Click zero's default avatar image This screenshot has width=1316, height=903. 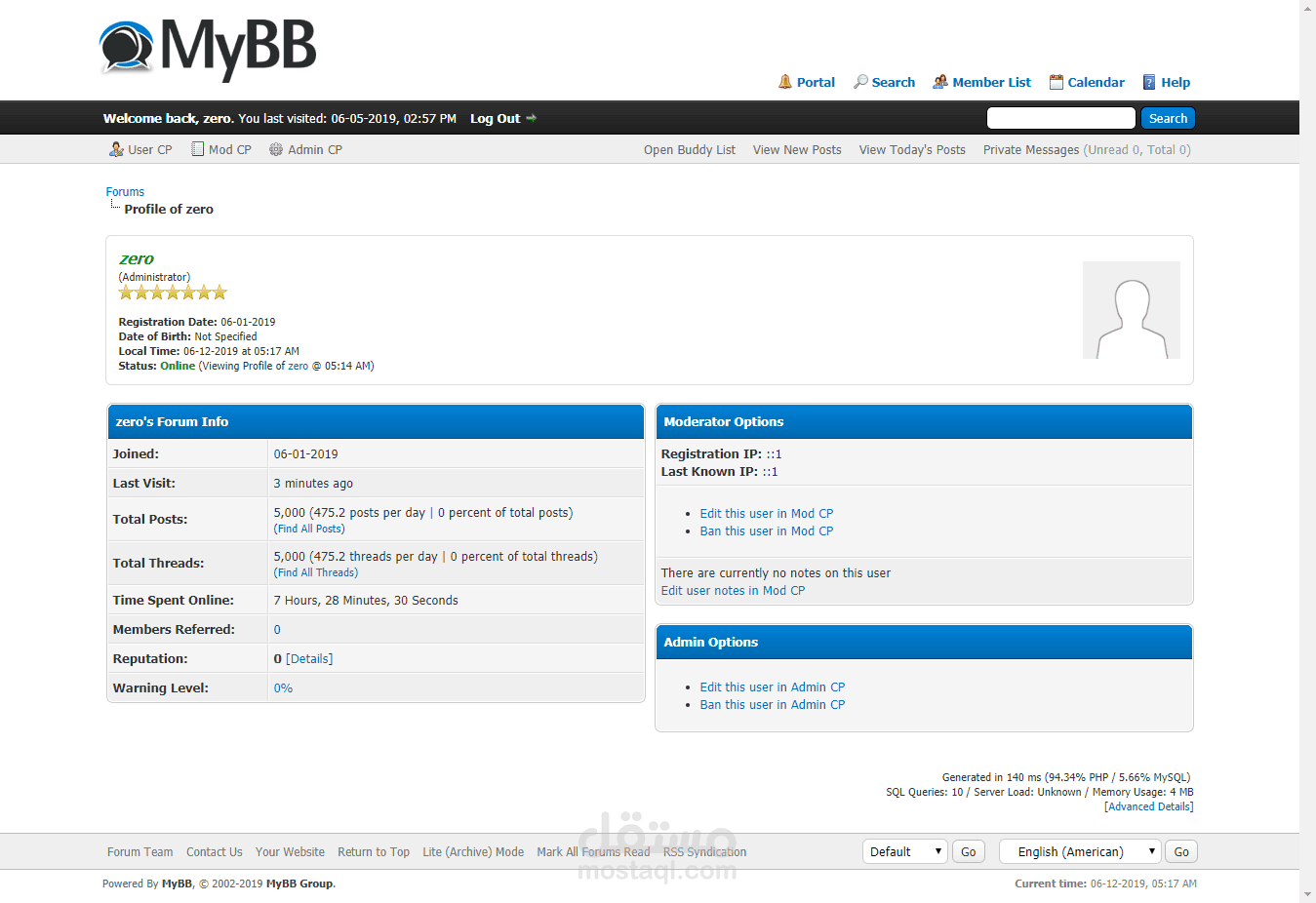click(x=1132, y=310)
